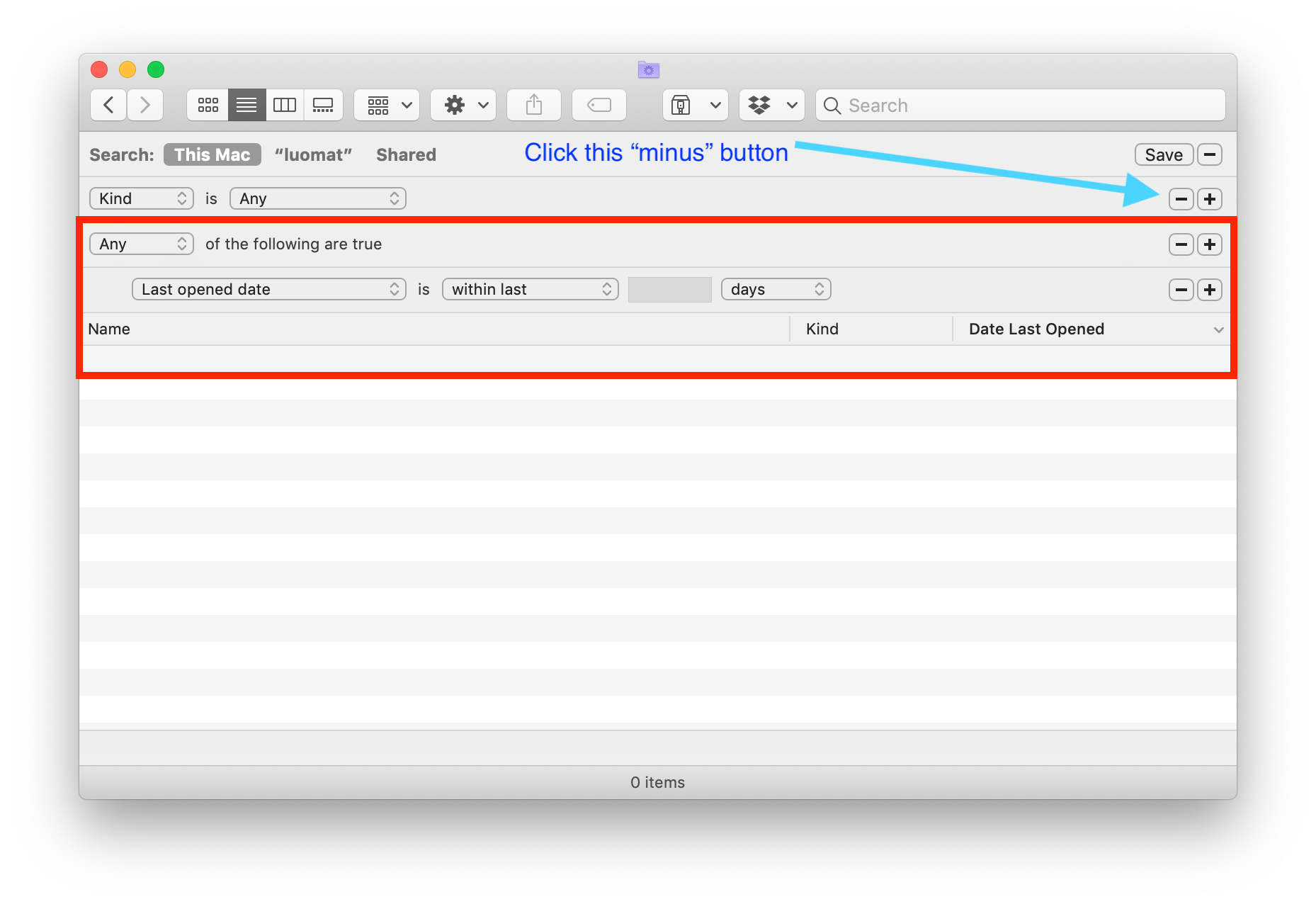
Task: Open the "Last opened date" attribute popup
Action: point(268,290)
